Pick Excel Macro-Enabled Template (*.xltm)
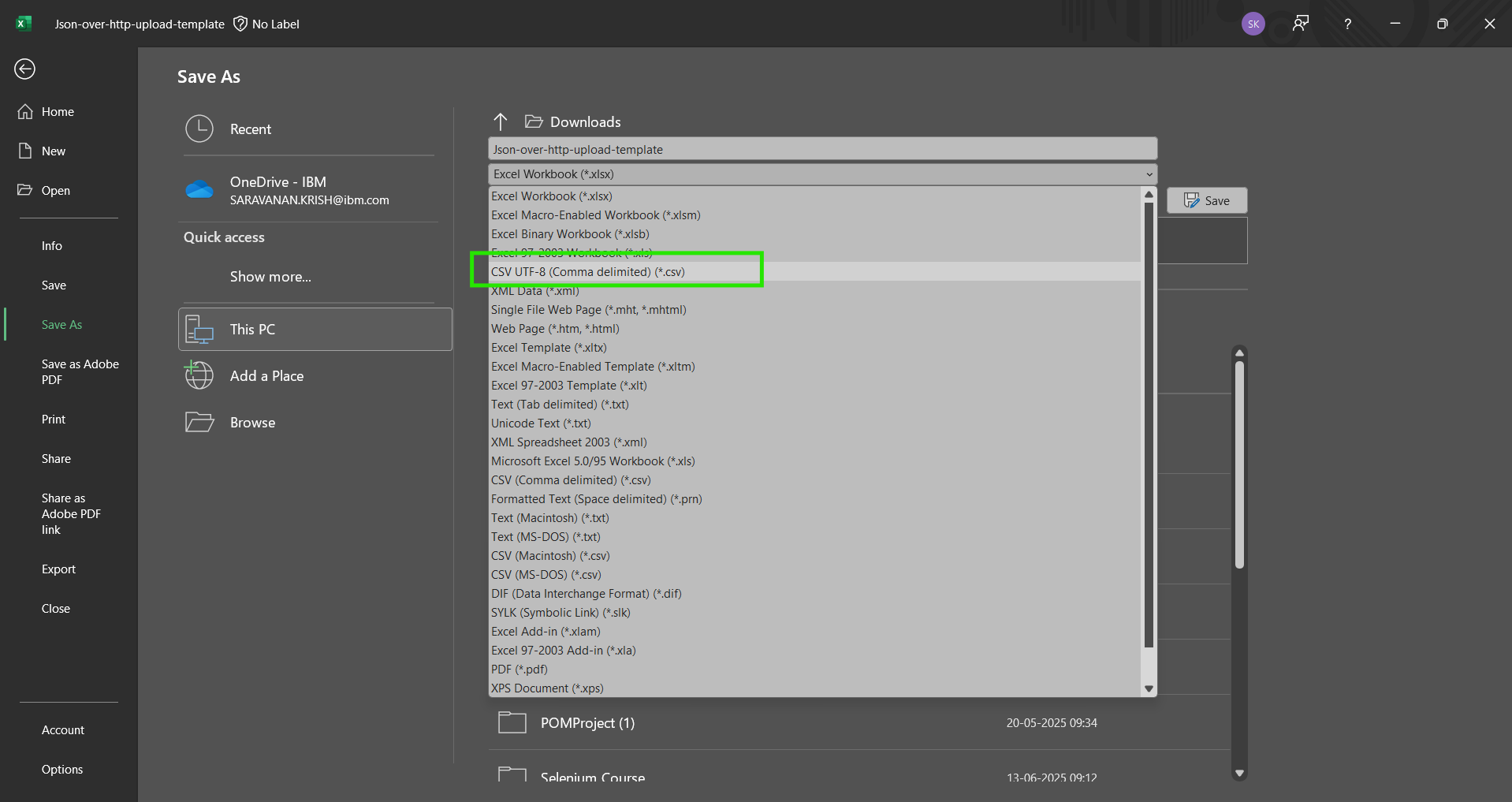The height and width of the screenshot is (802, 1512). [814, 366]
